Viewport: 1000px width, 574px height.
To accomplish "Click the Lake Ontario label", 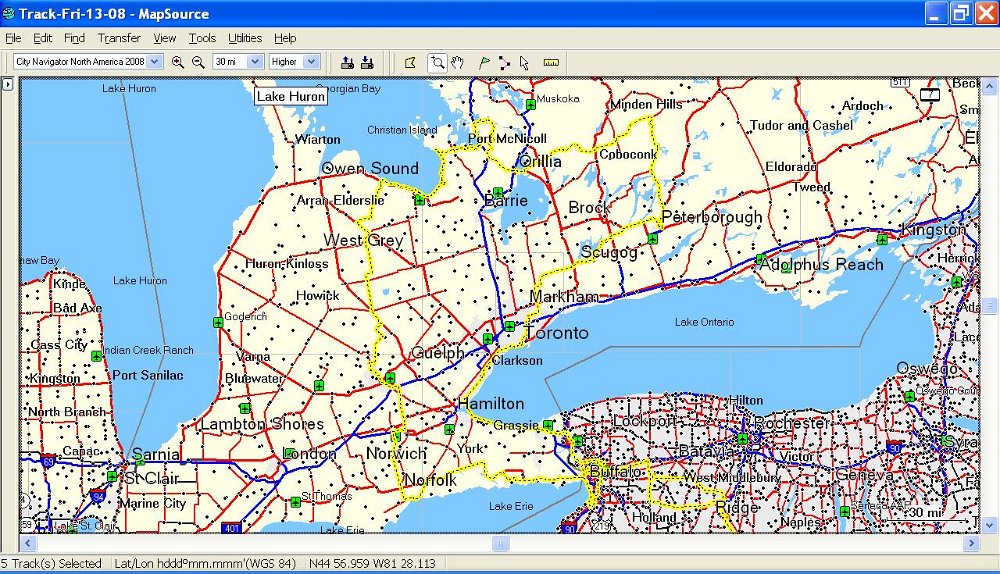I will [705, 322].
